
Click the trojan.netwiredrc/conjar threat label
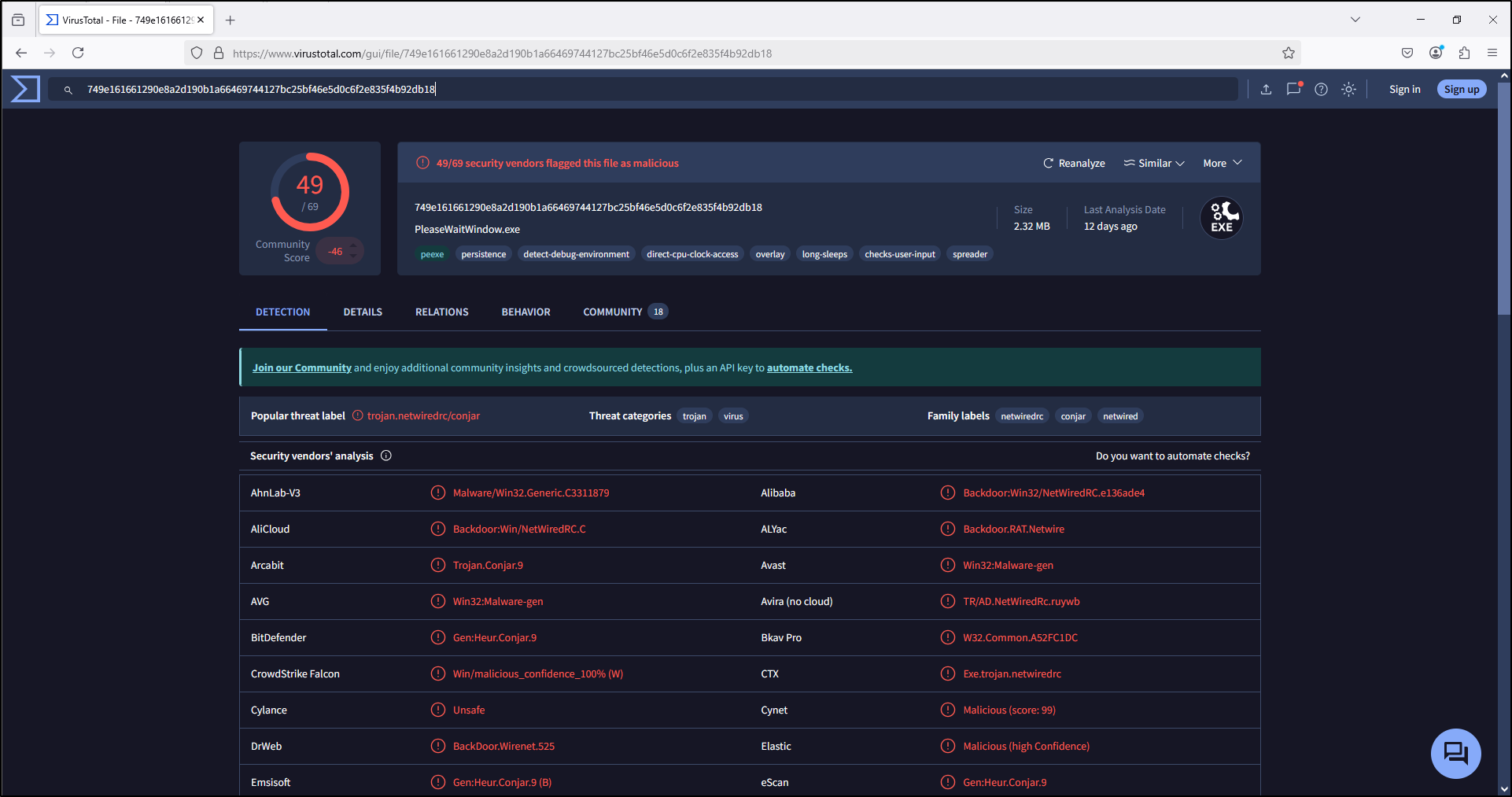tap(423, 415)
